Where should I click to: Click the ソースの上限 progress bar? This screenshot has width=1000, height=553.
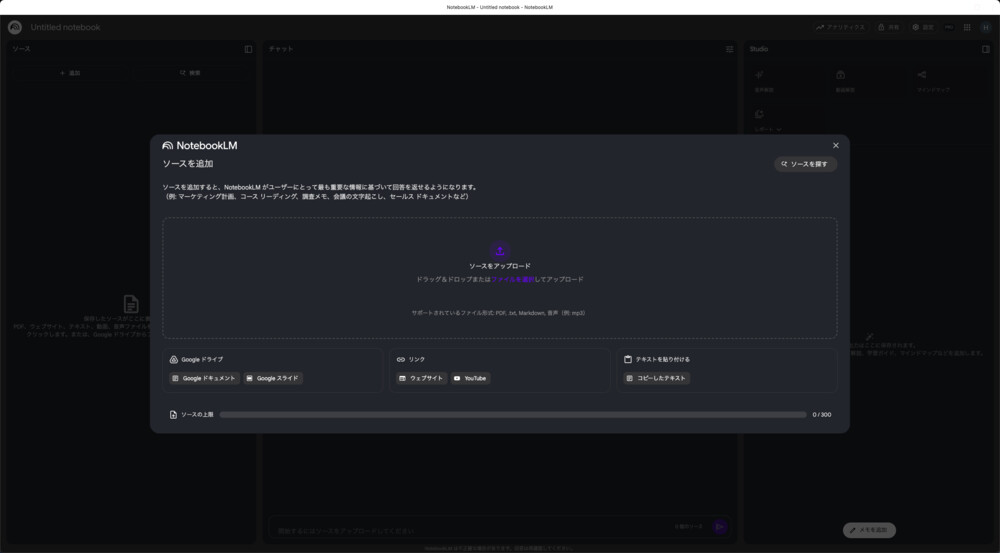coord(513,415)
